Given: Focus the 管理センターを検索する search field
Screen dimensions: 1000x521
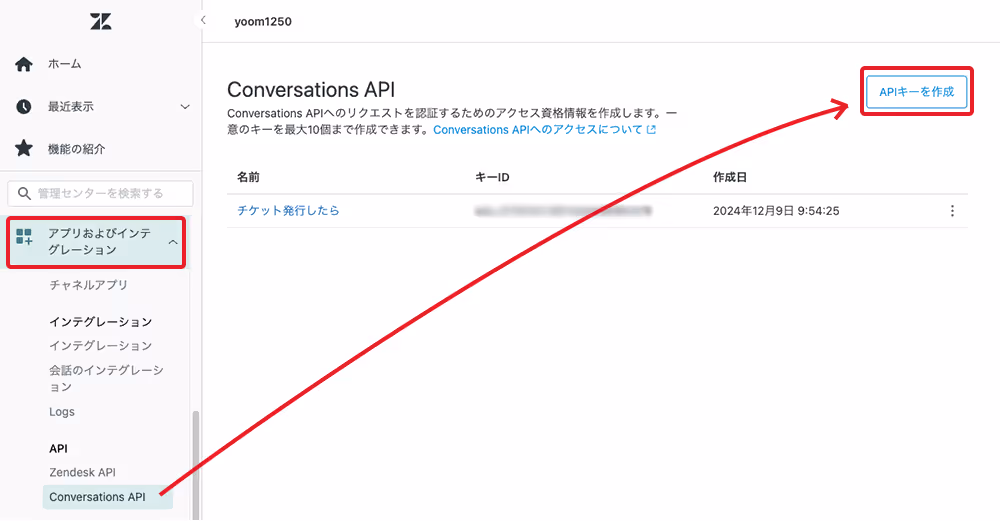Looking at the screenshot, I should (100, 193).
